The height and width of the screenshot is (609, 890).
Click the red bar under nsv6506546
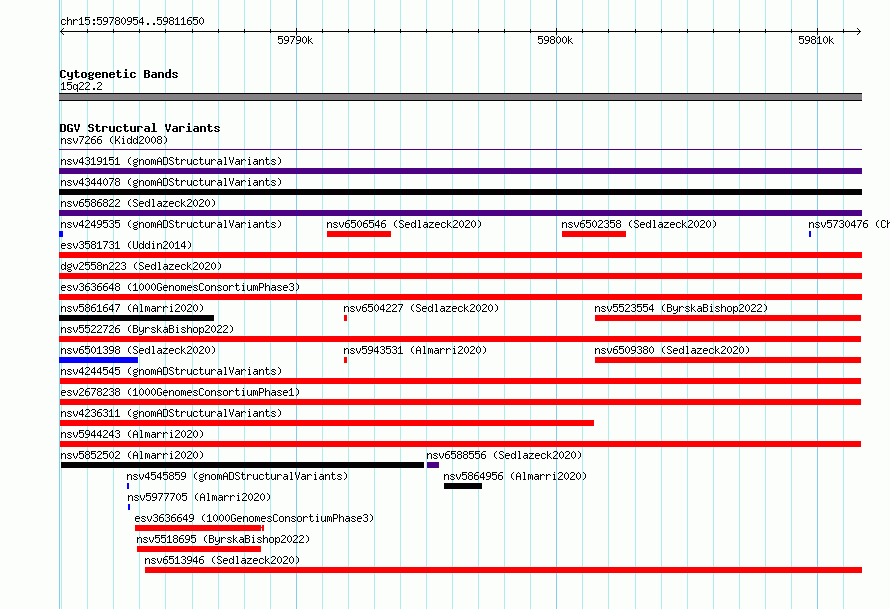(359, 234)
